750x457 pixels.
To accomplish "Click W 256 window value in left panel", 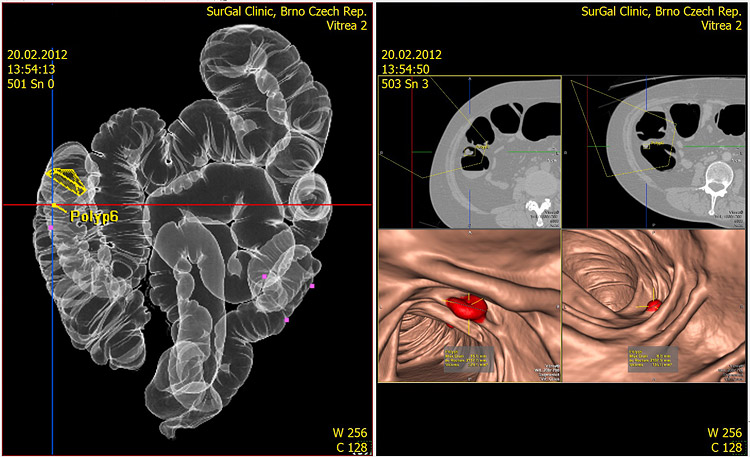I will point(351,433).
